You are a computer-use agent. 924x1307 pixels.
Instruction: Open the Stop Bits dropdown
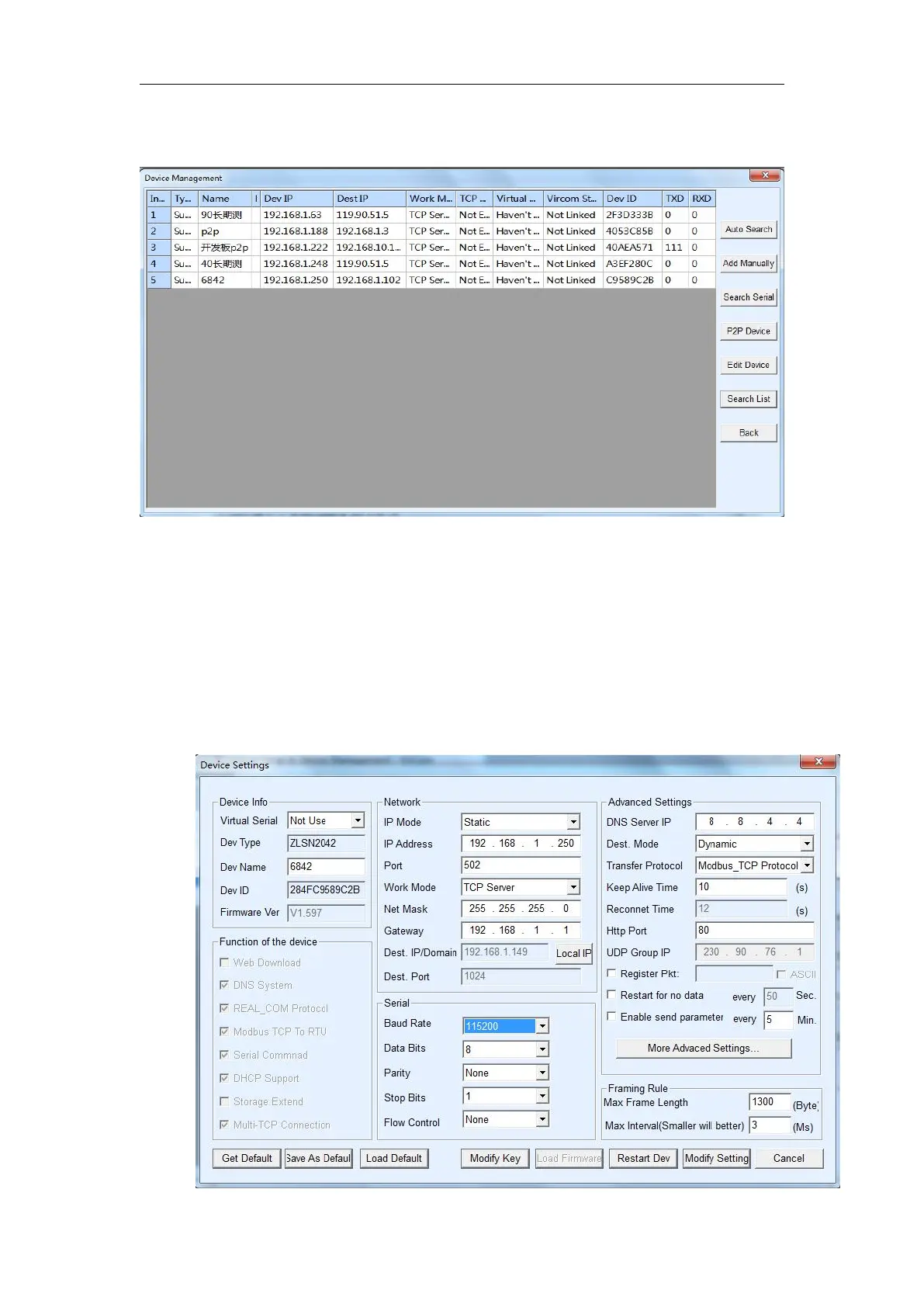click(x=542, y=1097)
